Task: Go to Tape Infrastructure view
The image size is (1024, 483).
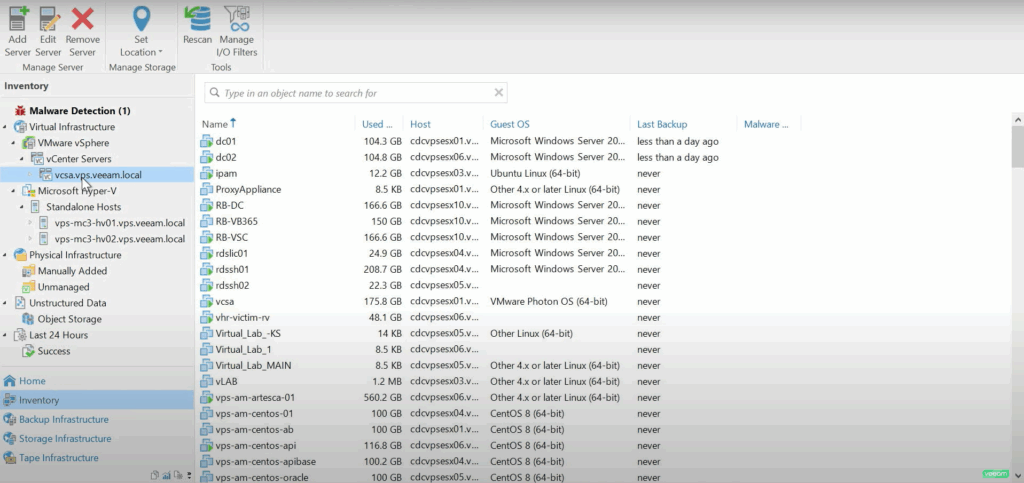Action: [x=58, y=458]
